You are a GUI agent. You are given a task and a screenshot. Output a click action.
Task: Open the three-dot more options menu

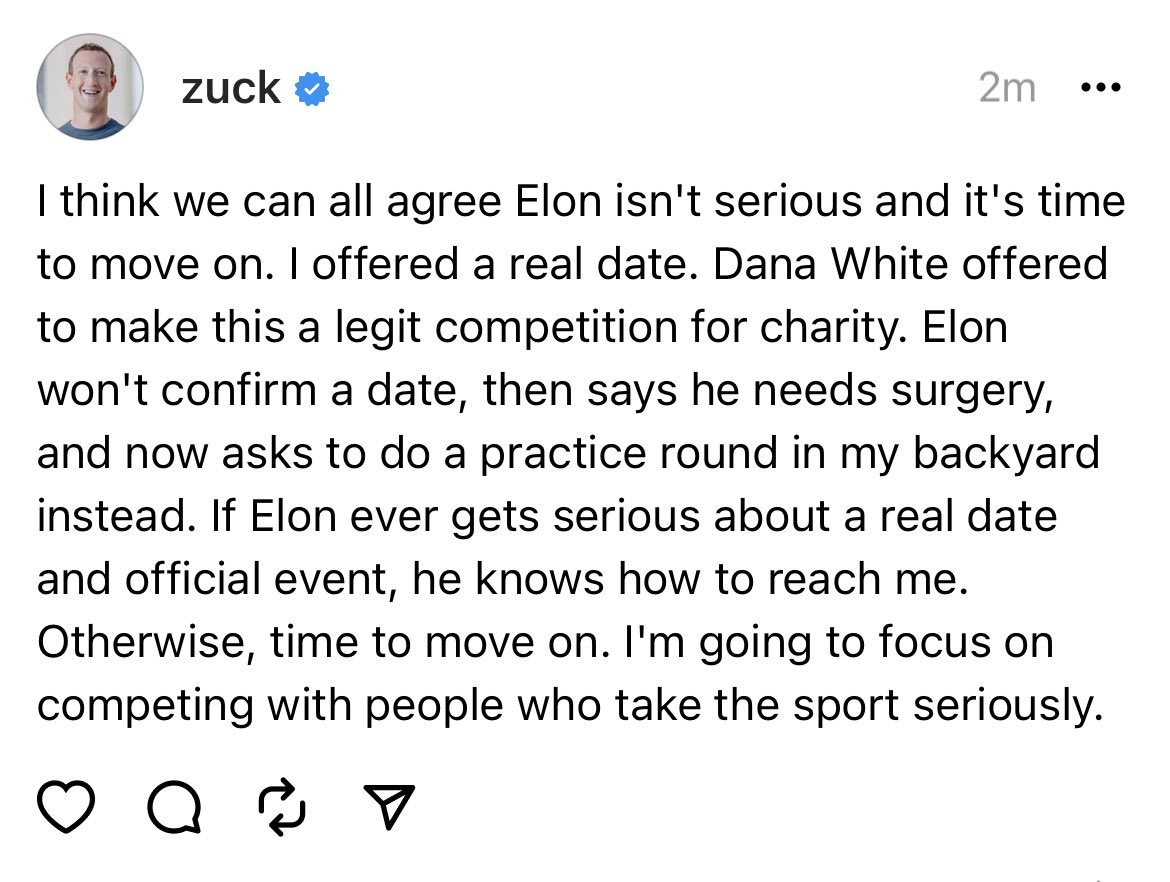(x=1102, y=88)
